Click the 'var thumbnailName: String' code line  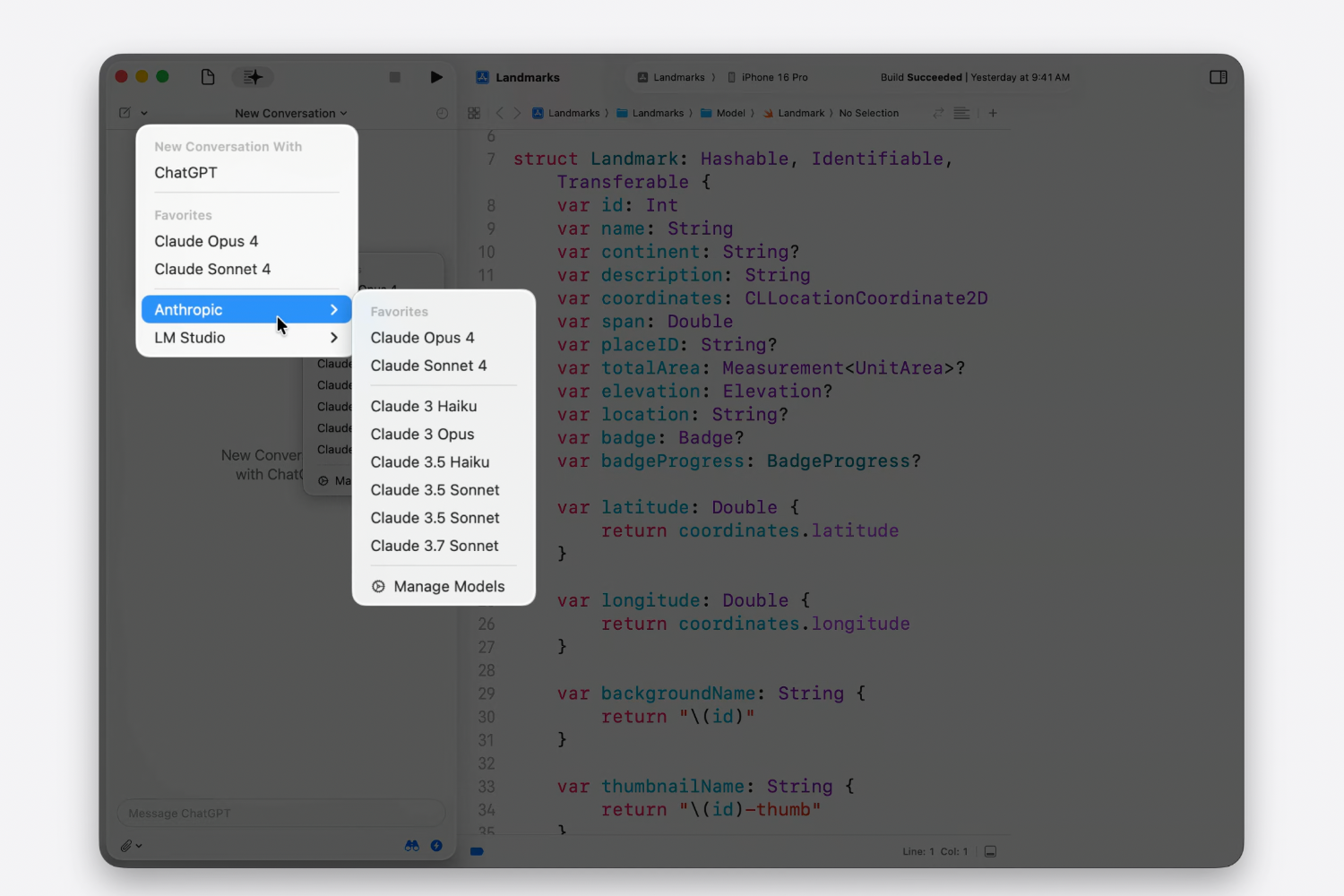[x=706, y=787]
